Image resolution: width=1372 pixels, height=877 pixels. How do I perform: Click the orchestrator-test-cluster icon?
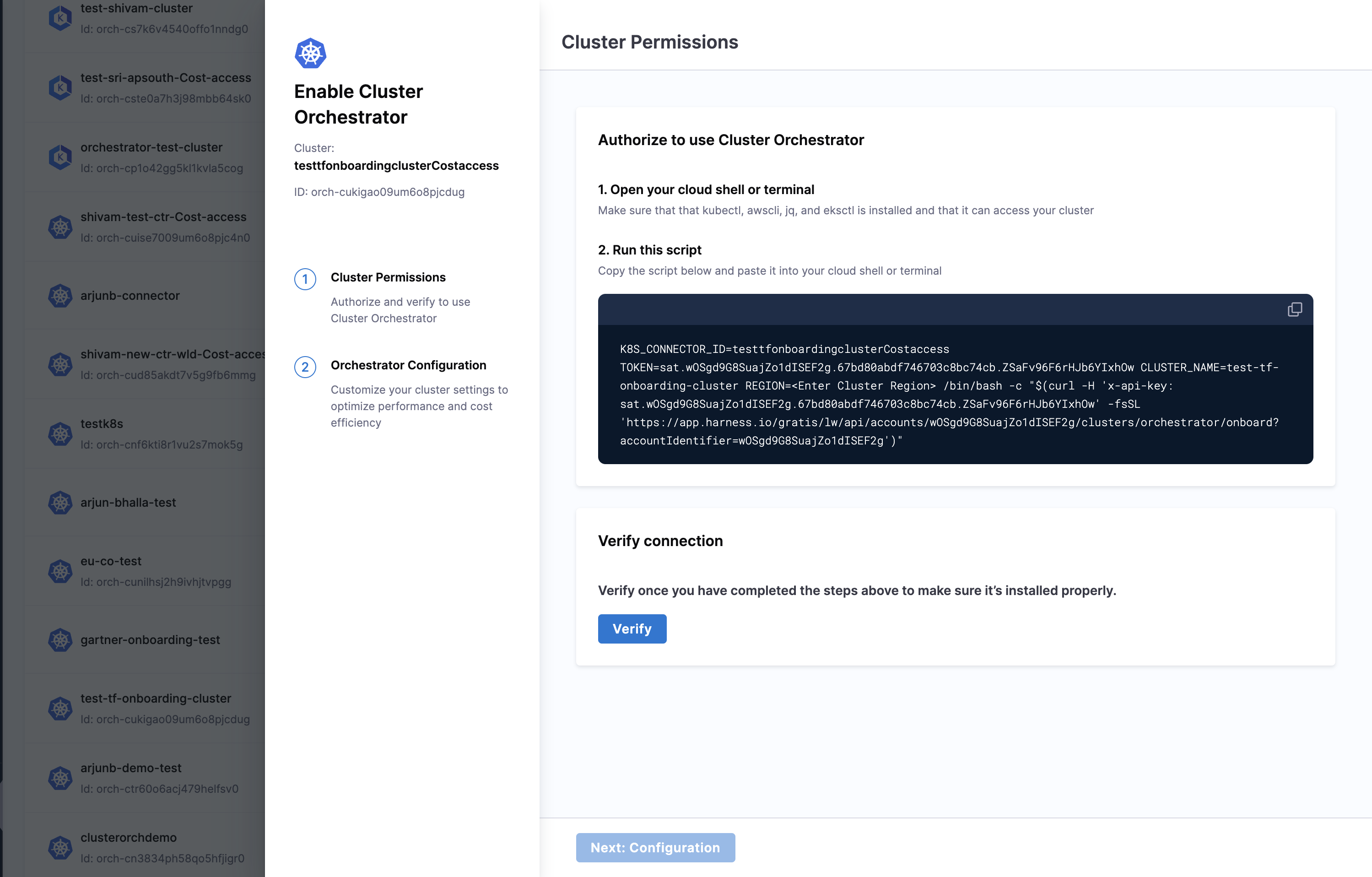(60, 157)
